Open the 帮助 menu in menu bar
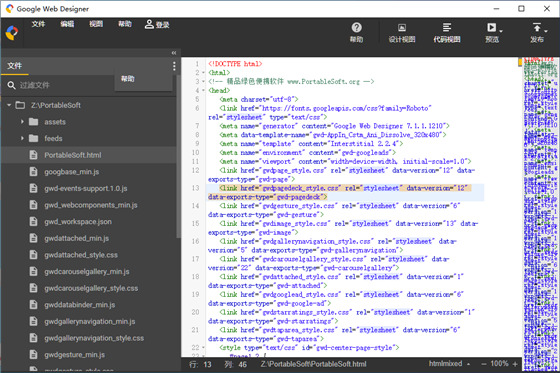This screenshot has width=560, height=373. pos(125,24)
